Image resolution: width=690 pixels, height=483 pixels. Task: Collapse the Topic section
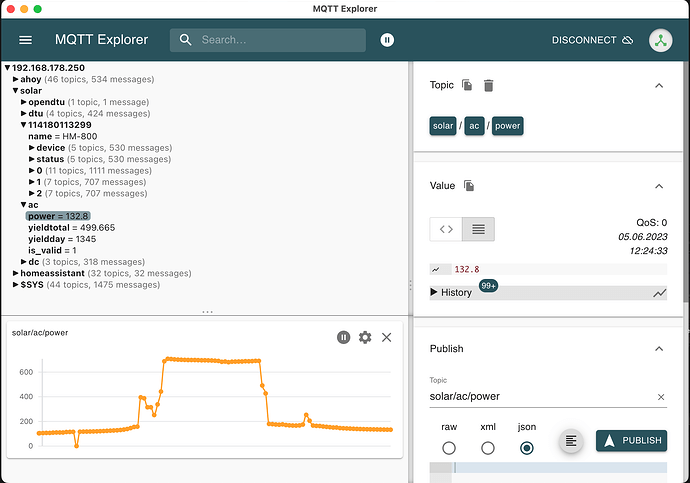tap(659, 85)
